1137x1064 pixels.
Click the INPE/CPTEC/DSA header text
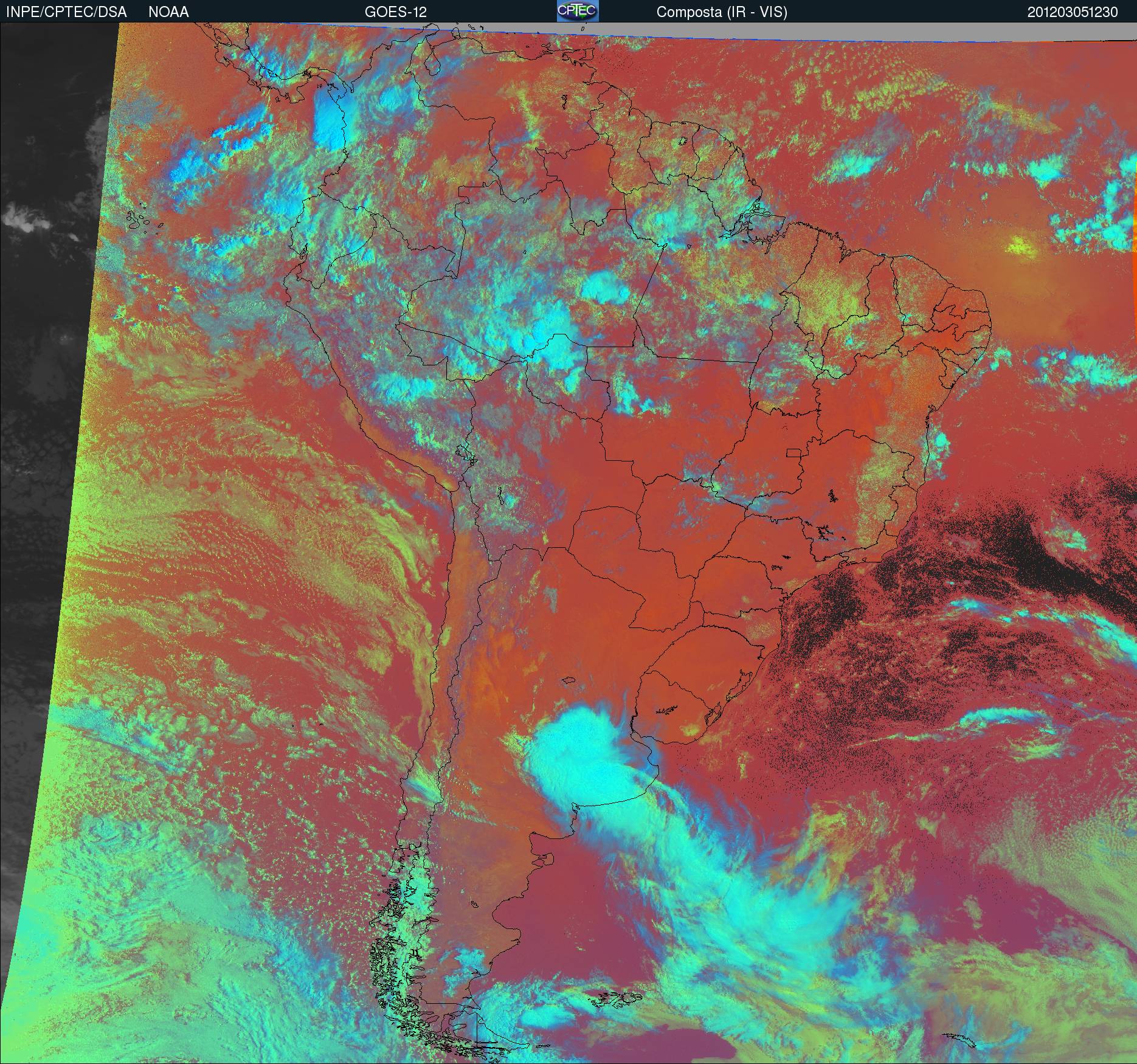point(66,12)
